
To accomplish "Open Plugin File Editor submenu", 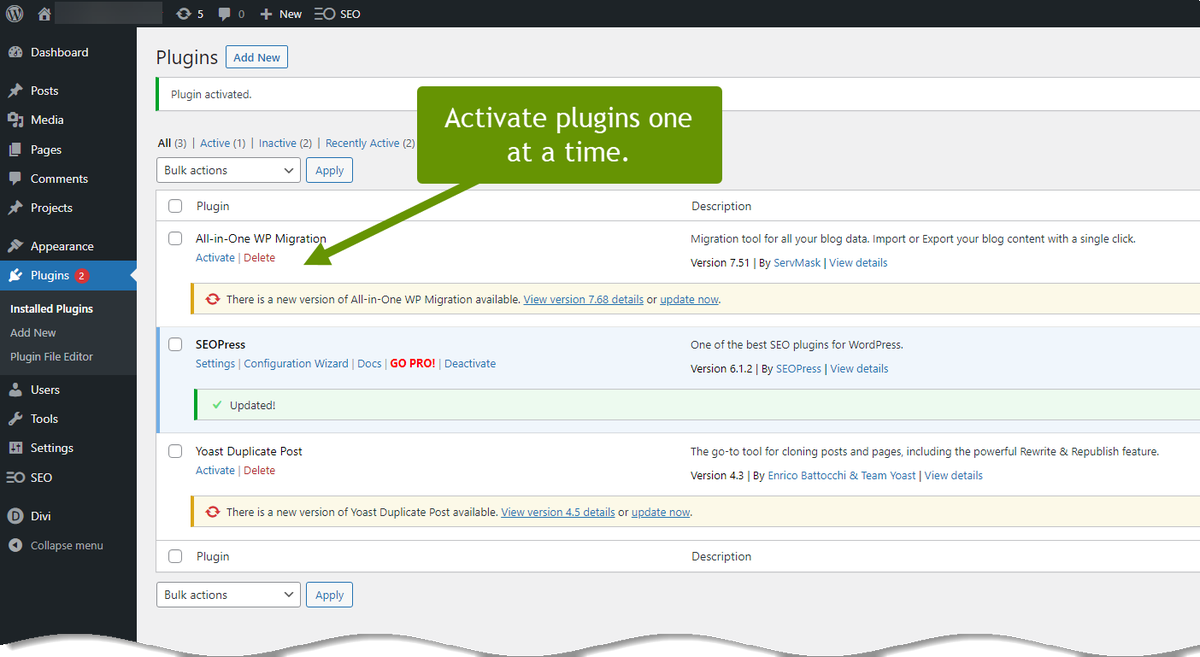I will pos(51,357).
